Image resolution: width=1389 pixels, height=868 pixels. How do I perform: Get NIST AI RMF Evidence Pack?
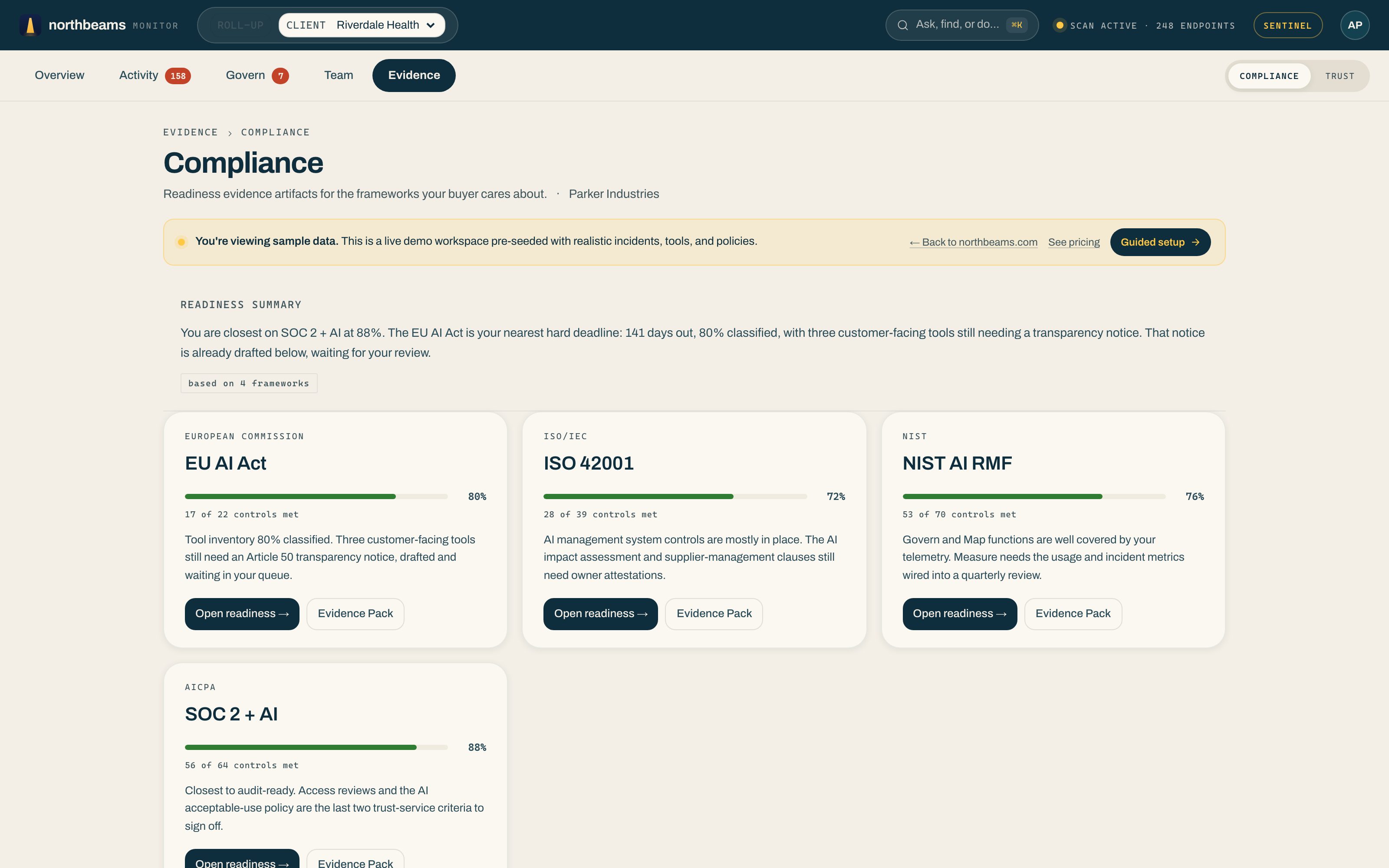point(1073,614)
